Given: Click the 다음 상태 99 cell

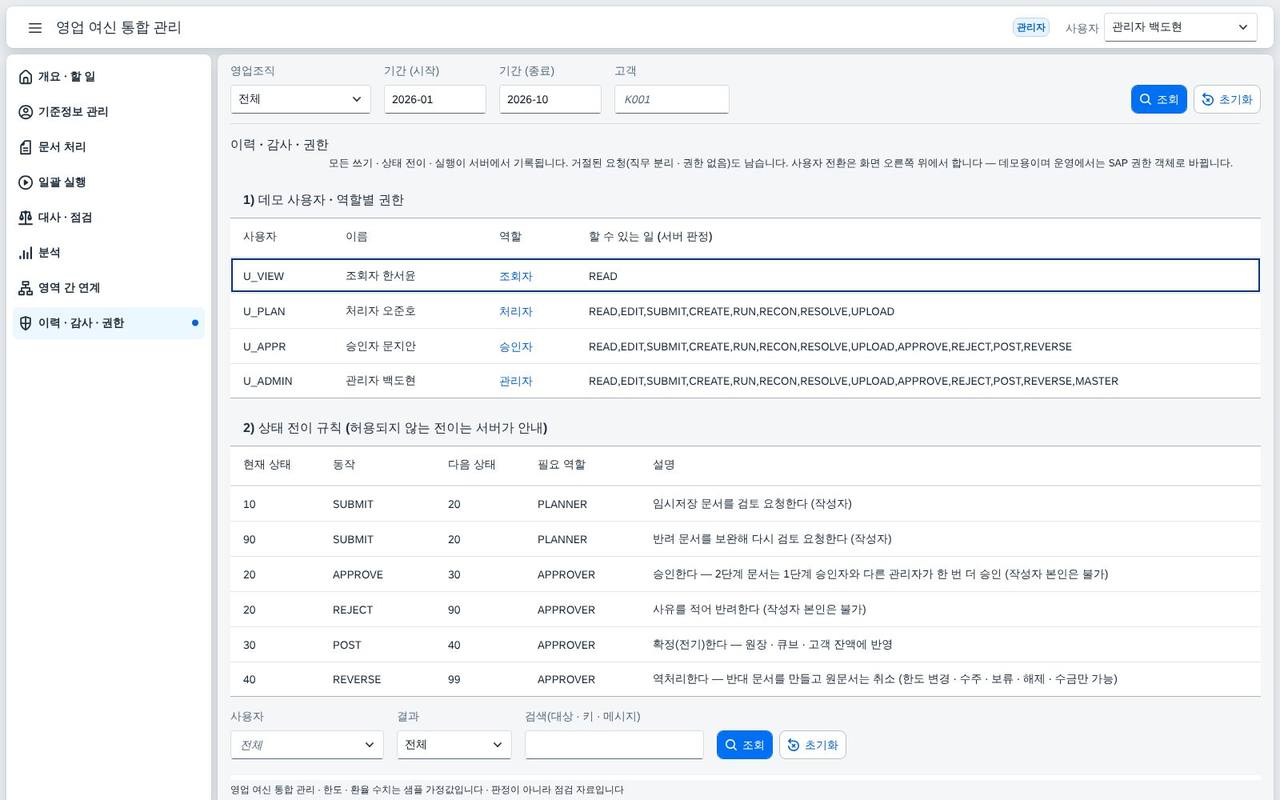Looking at the screenshot, I should (x=454, y=679).
